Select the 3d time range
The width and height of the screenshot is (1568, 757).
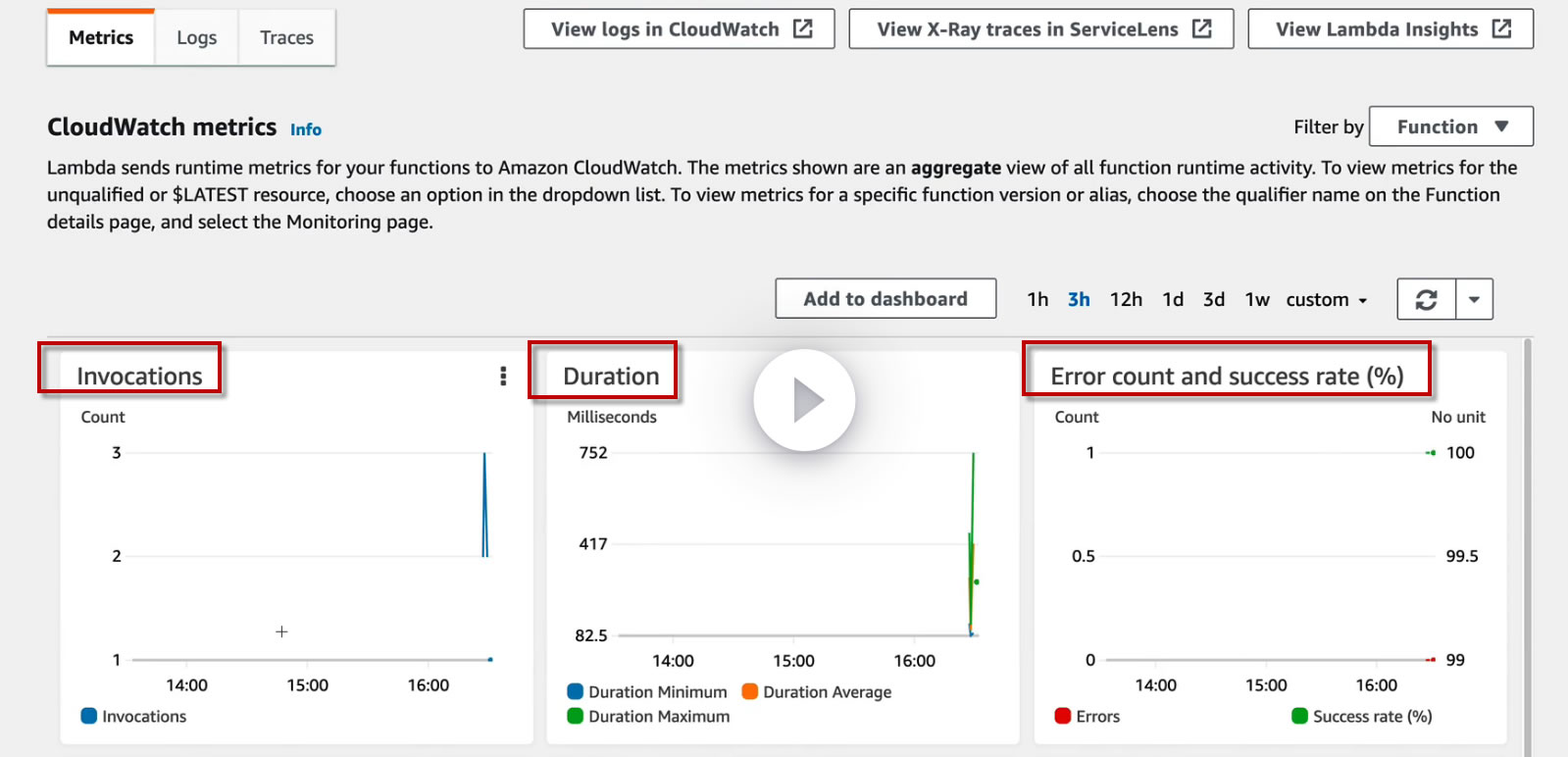click(x=1214, y=299)
